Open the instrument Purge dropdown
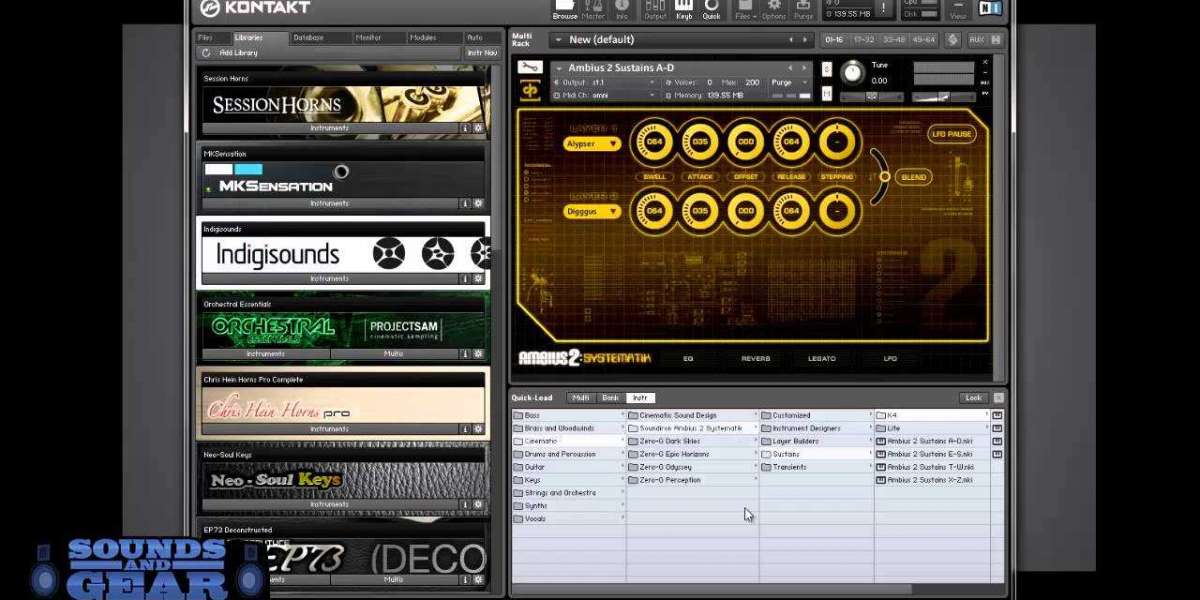The height and width of the screenshot is (600, 1200). (787, 82)
